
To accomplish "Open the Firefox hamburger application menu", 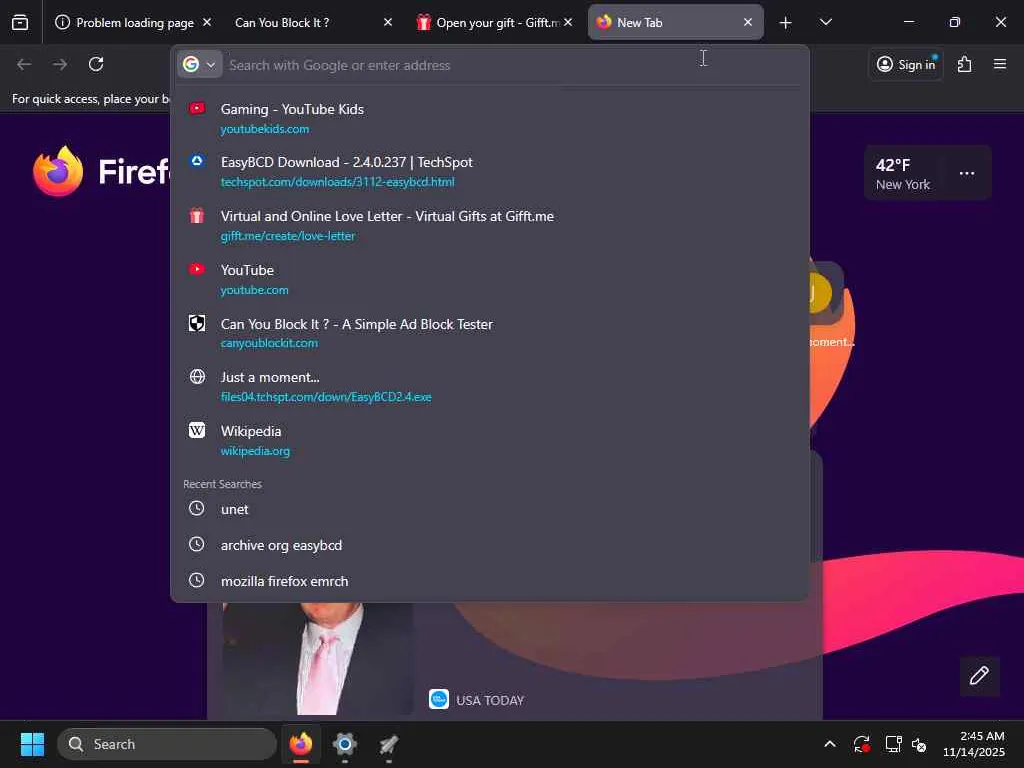I will [x=1000, y=64].
